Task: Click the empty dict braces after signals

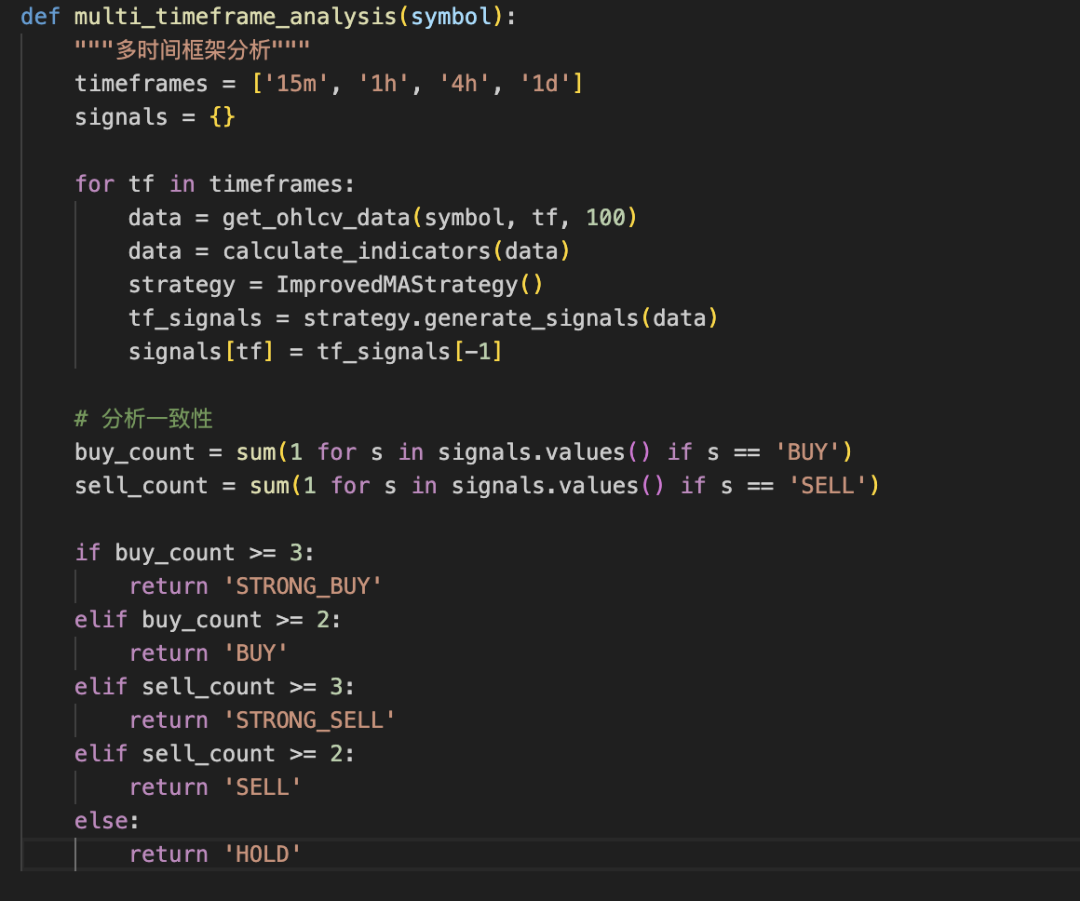Action: (x=222, y=117)
